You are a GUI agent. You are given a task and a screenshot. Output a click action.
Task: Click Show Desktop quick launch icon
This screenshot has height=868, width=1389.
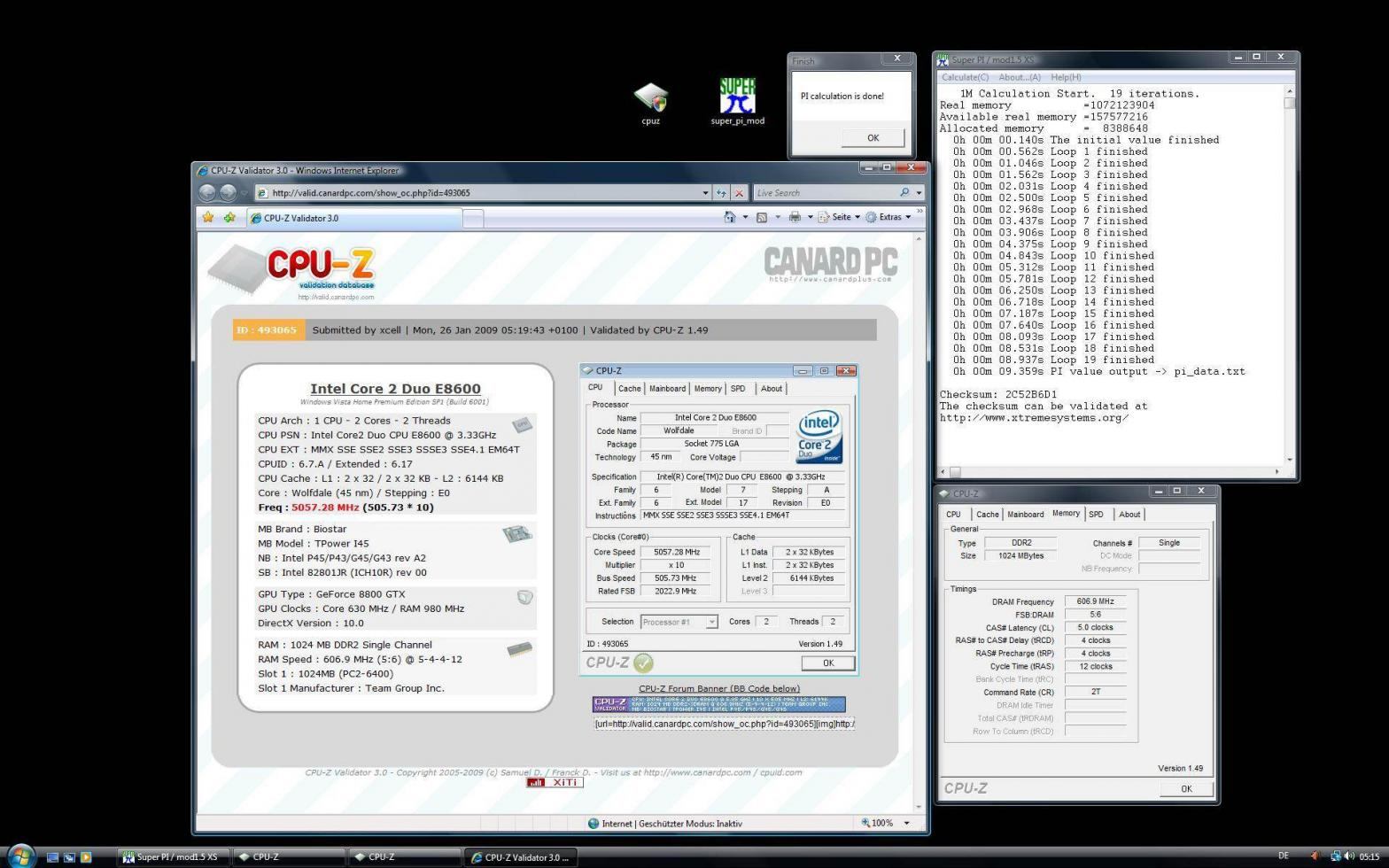coord(52,856)
